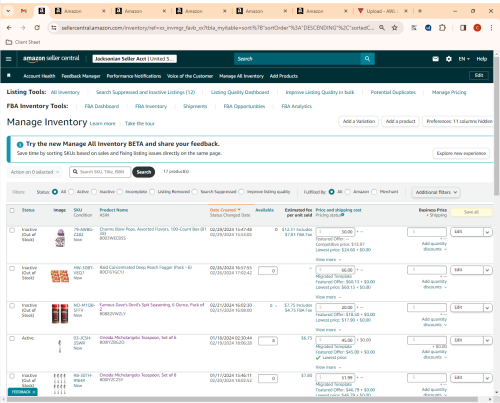Click the Add a product button
Screen dimensions: 500x403
coord(400,121)
